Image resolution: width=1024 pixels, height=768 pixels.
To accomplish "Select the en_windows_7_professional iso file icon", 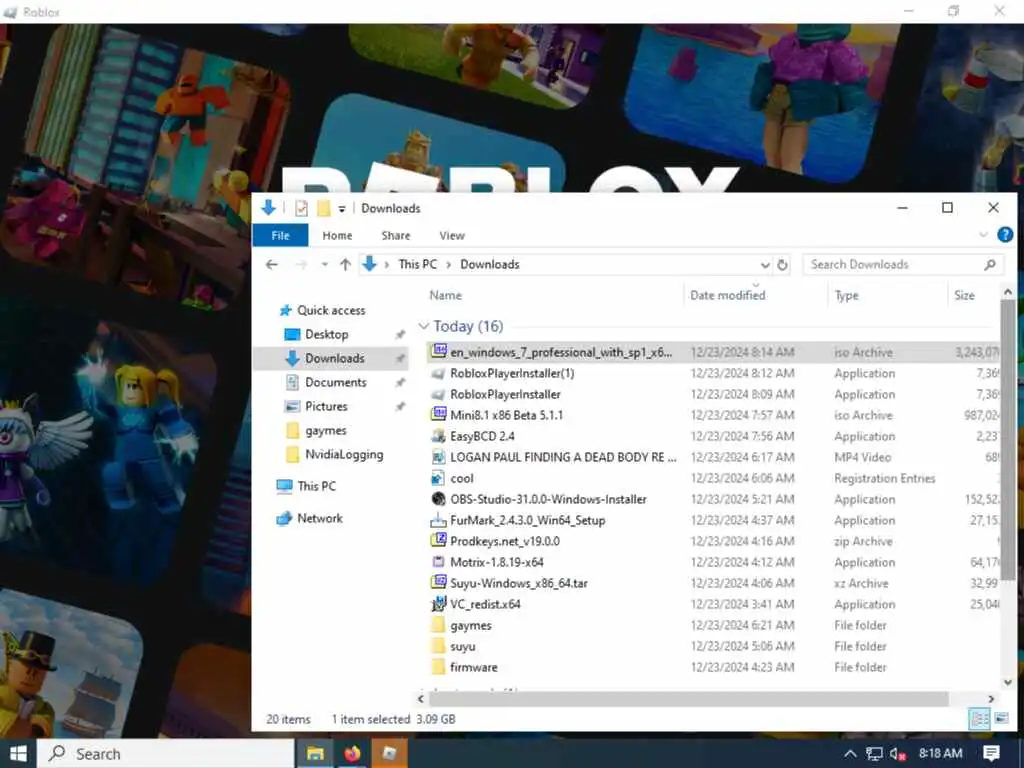I will pyautogui.click(x=438, y=352).
